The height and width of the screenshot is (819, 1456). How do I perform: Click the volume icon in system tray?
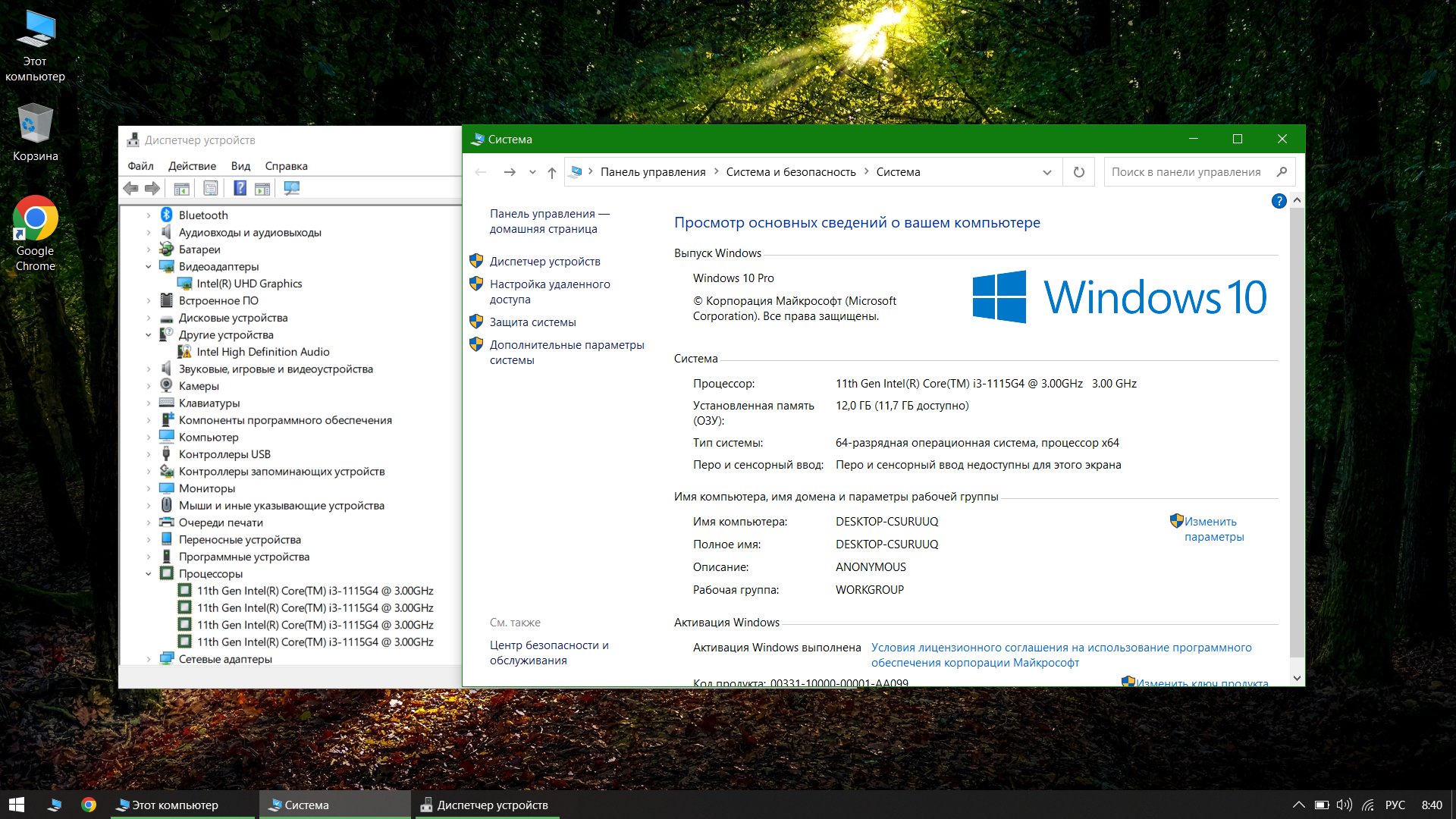point(1344,805)
